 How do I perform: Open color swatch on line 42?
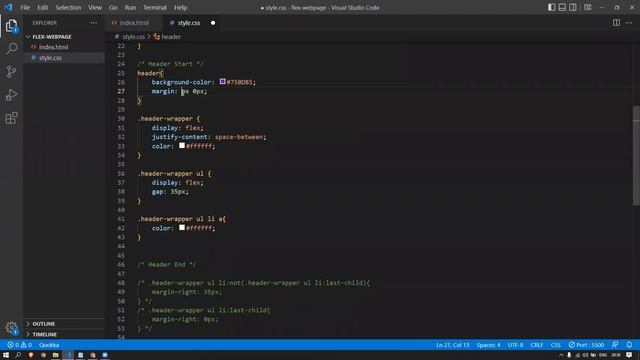coord(182,228)
